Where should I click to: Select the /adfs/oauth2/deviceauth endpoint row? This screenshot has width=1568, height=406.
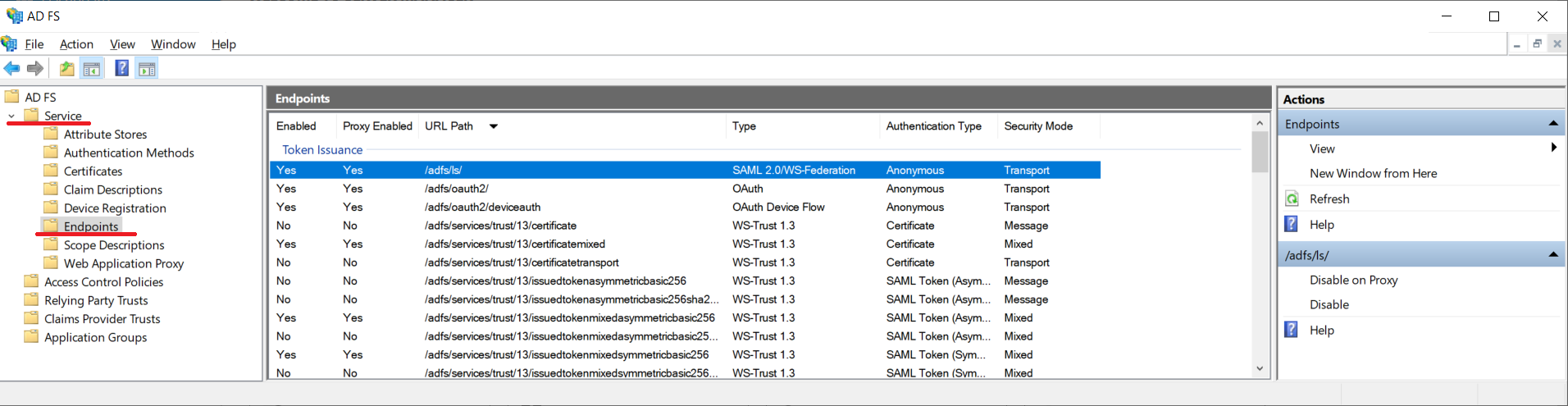click(x=685, y=207)
